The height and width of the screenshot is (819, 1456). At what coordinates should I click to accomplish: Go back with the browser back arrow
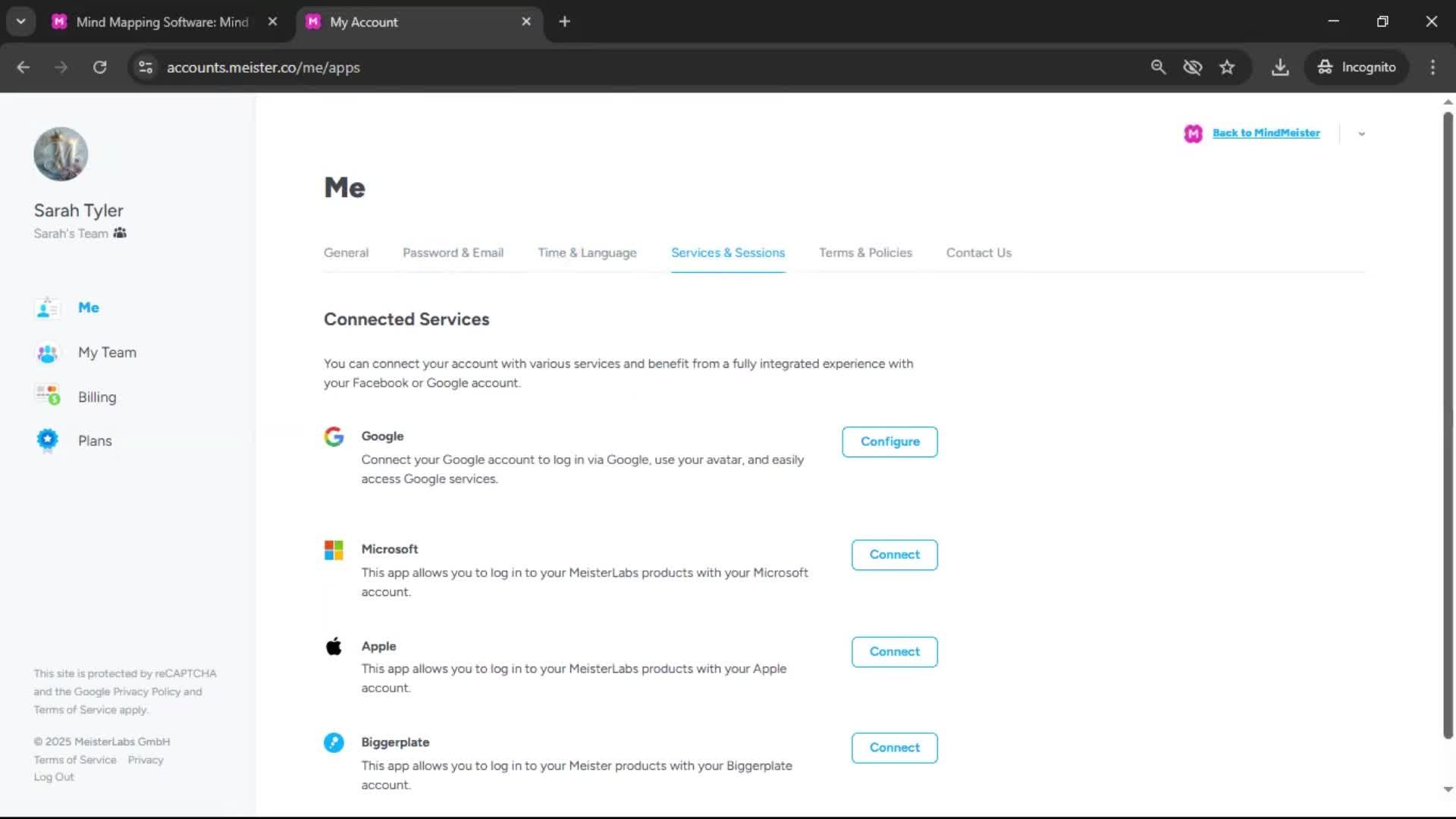click(x=23, y=67)
